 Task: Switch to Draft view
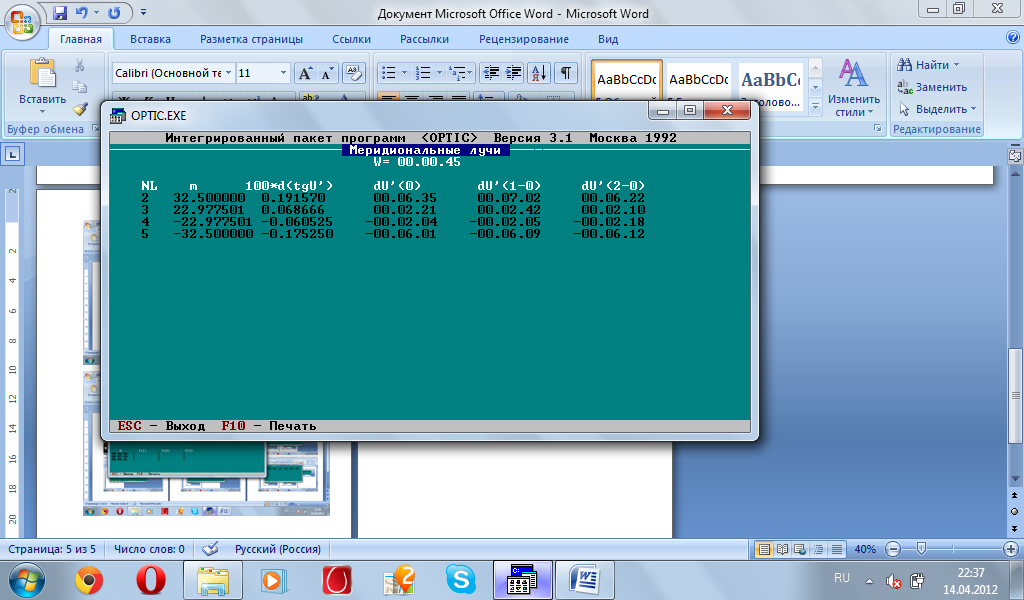pyautogui.click(x=837, y=549)
